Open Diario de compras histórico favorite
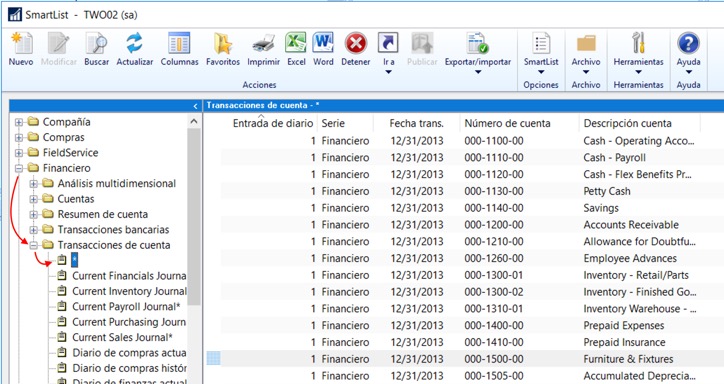 [129, 368]
